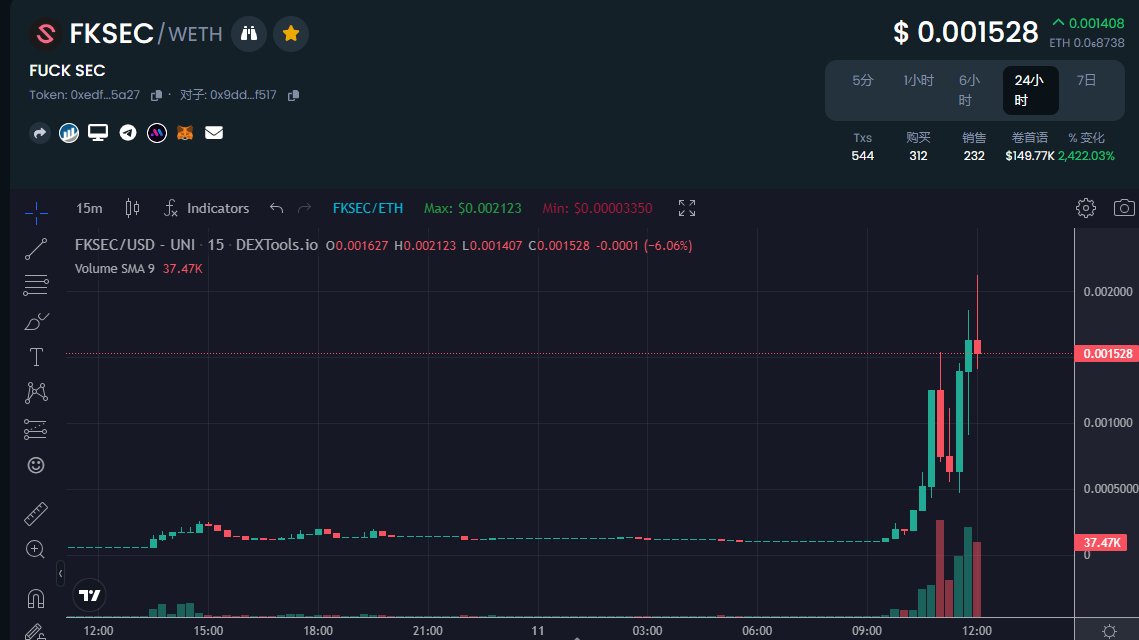The width and height of the screenshot is (1139, 640).
Task: Click the pencil lock drawing tool
Action: pos(36,631)
